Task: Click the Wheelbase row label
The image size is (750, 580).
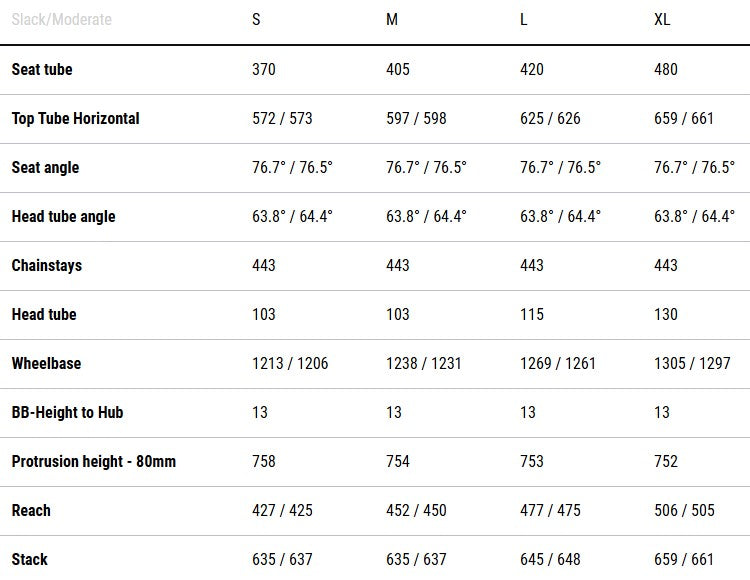Action: point(46,363)
